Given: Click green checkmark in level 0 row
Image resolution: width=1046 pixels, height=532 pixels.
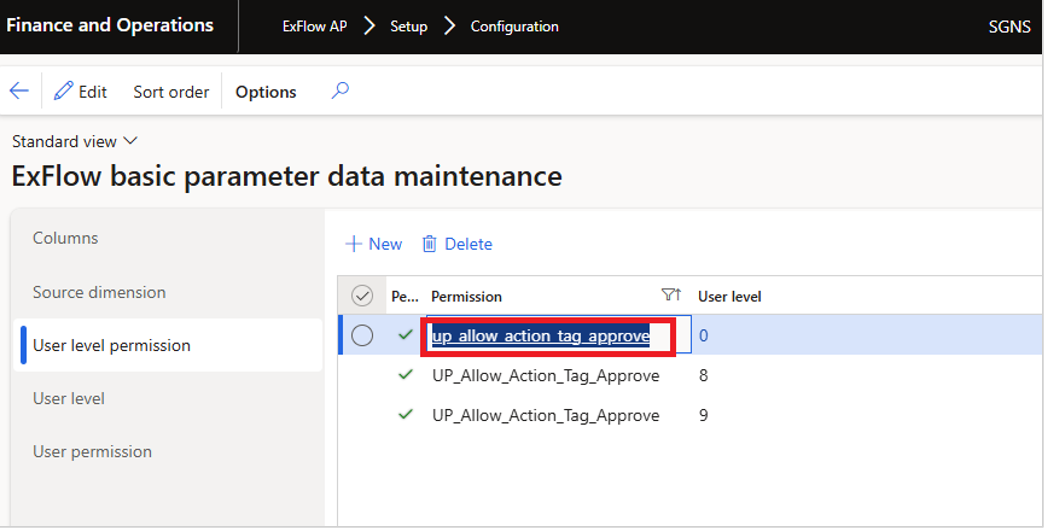Looking at the screenshot, I should [x=405, y=334].
